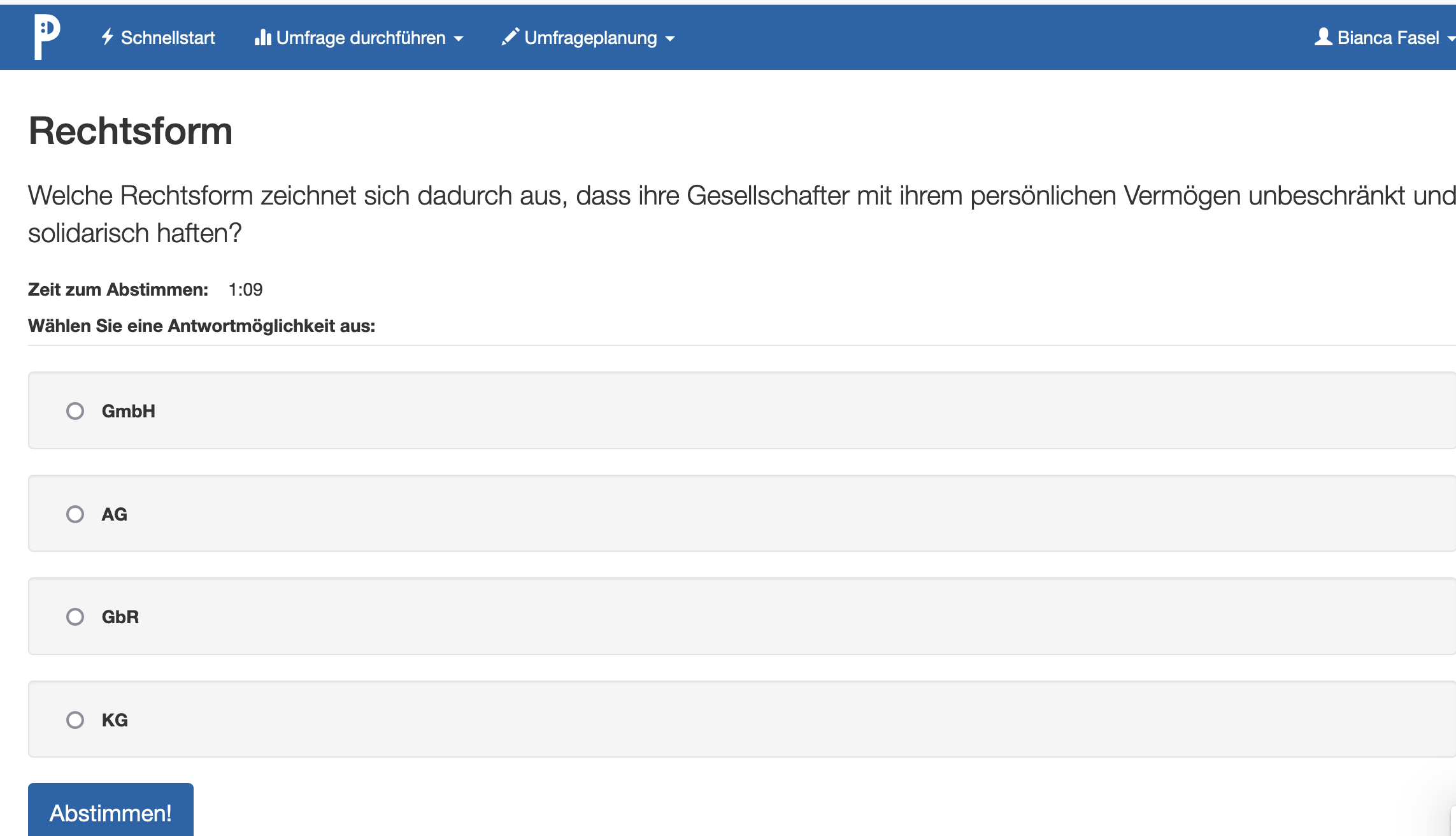Select the KG radio button
The image size is (1456, 836).
76,719
